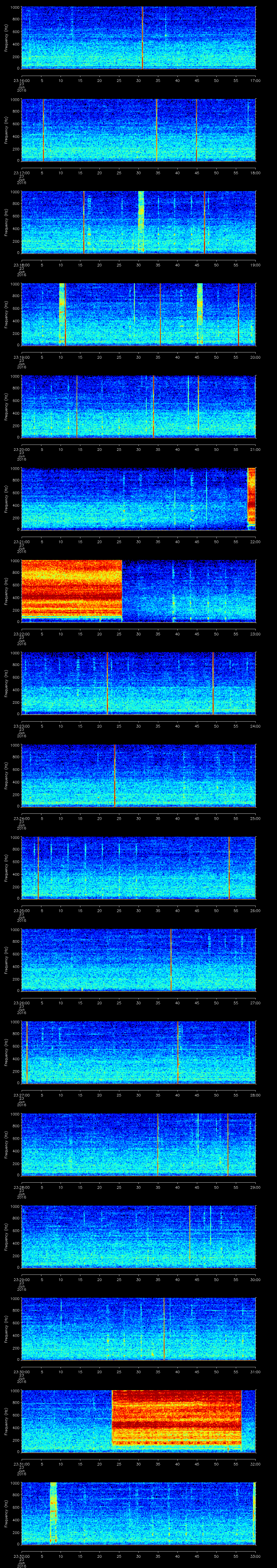Click the red line near 49 seconds in the 23:23:00 panel
Screen dimensions: 277x1568
[213, 682]
